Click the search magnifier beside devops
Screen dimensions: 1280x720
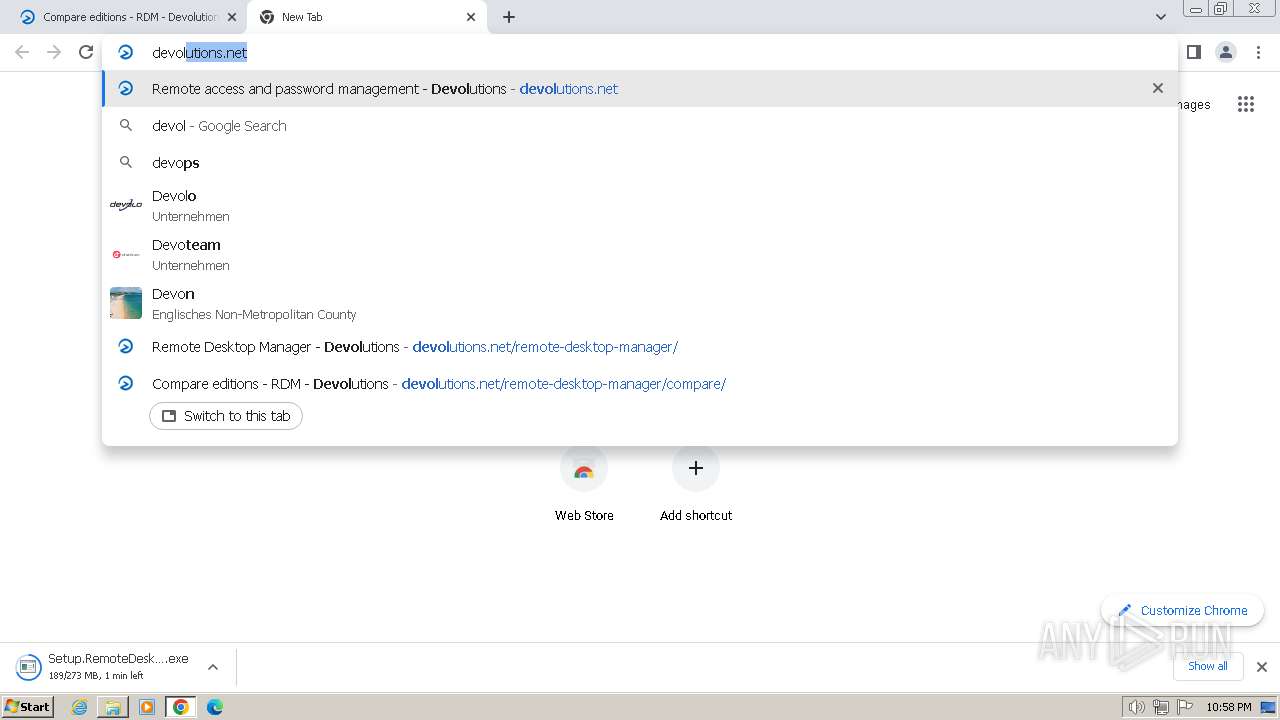tap(126, 162)
